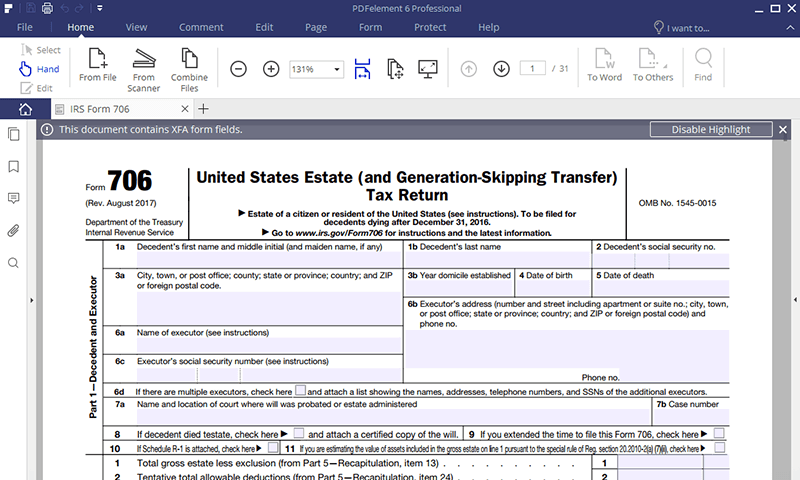Open the bookmarks panel
The image size is (800, 480).
tap(14, 166)
